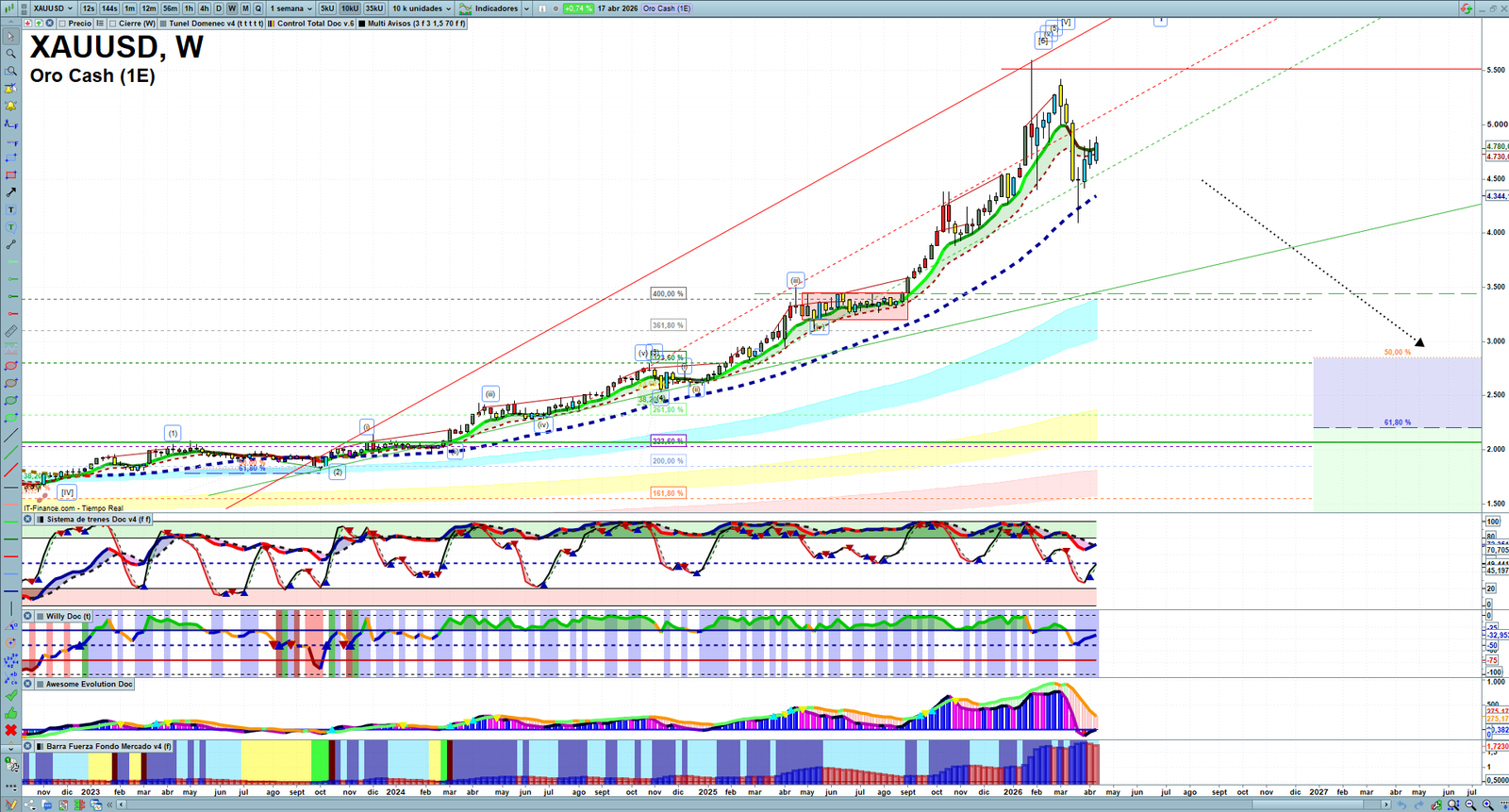Click the share icon in bottom bar
This screenshot has width=1509, height=812.
click(31, 804)
